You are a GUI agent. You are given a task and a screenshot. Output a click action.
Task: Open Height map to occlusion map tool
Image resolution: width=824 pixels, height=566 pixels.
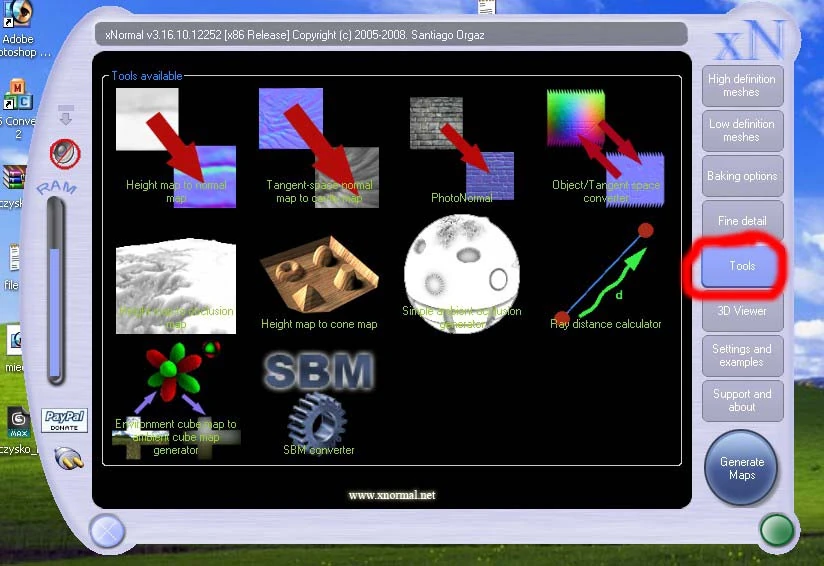176,286
